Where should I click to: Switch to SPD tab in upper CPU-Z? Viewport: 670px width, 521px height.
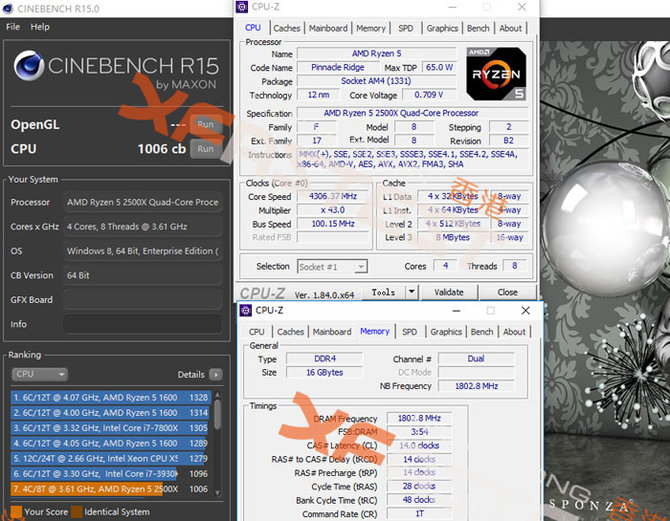coord(406,28)
